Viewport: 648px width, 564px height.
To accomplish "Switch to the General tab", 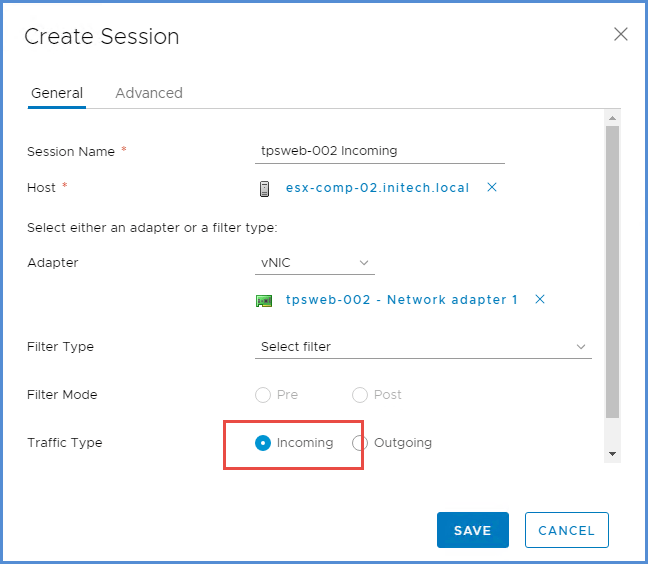I will coord(57,93).
